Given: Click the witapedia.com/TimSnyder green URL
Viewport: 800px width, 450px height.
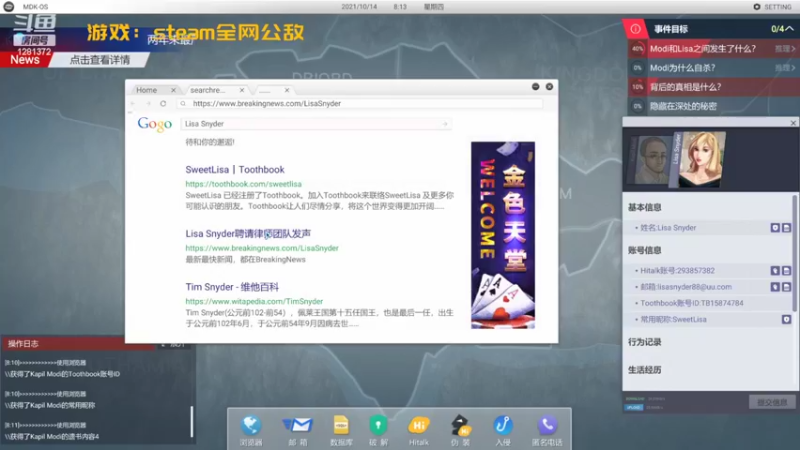Looking at the screenshot, I should 254,302.
